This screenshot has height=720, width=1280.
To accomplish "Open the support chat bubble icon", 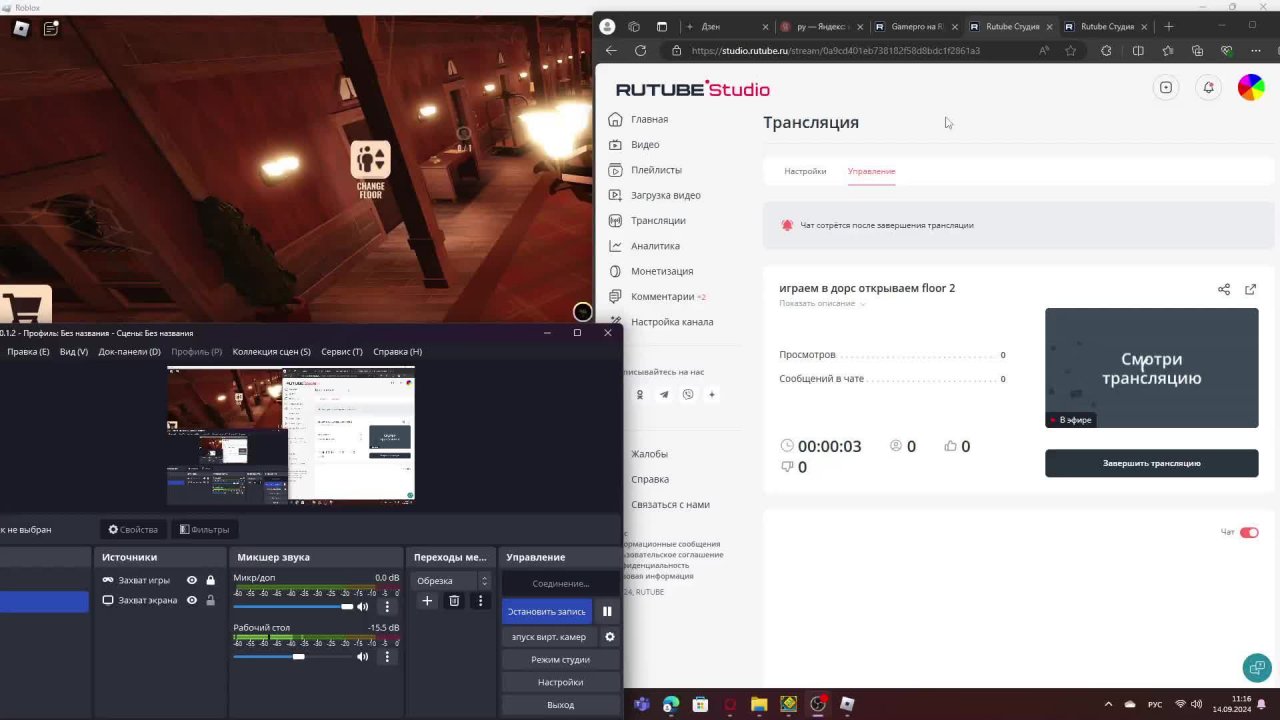I will pos(1256,667).
